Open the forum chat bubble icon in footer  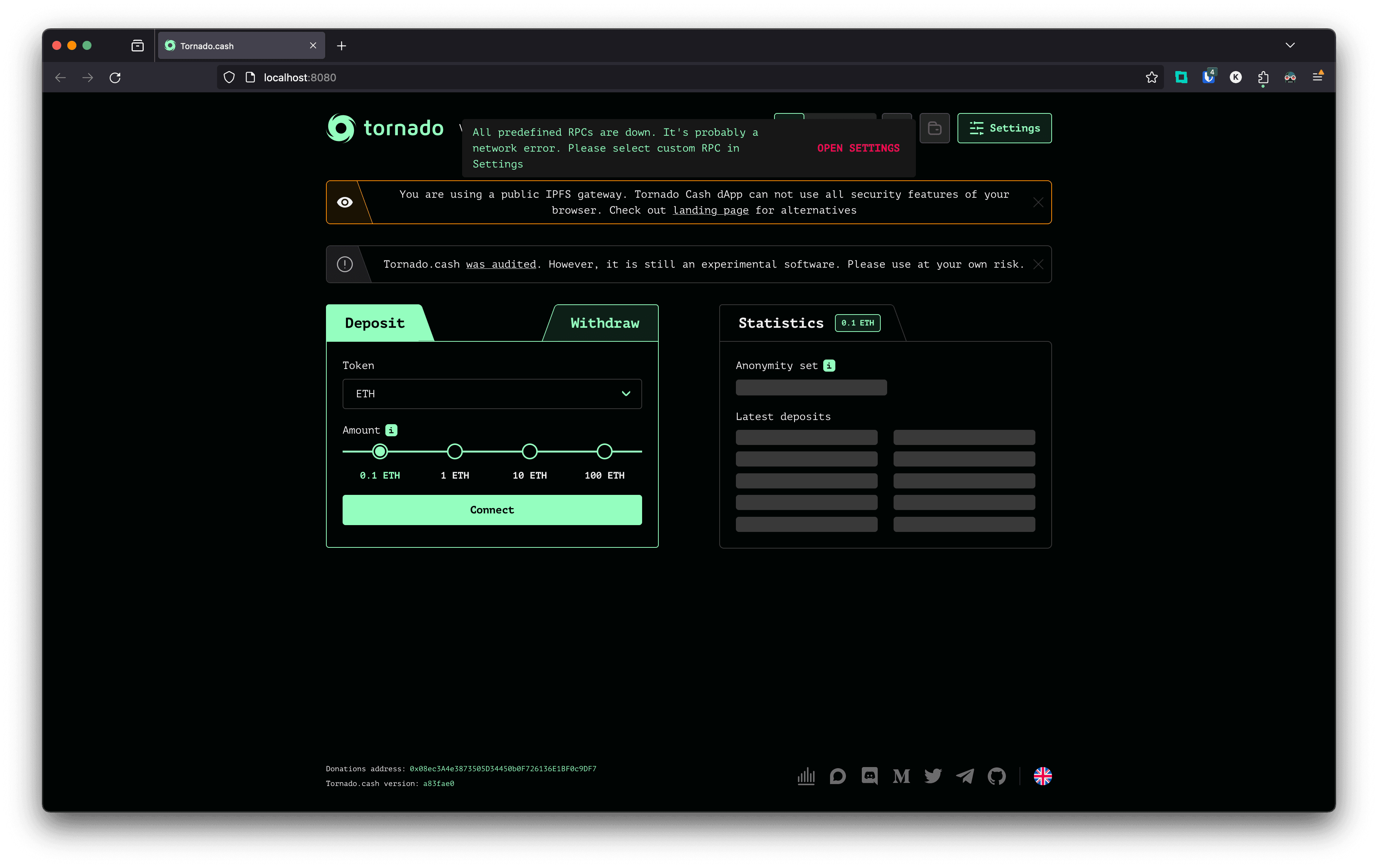click(838, 777)
